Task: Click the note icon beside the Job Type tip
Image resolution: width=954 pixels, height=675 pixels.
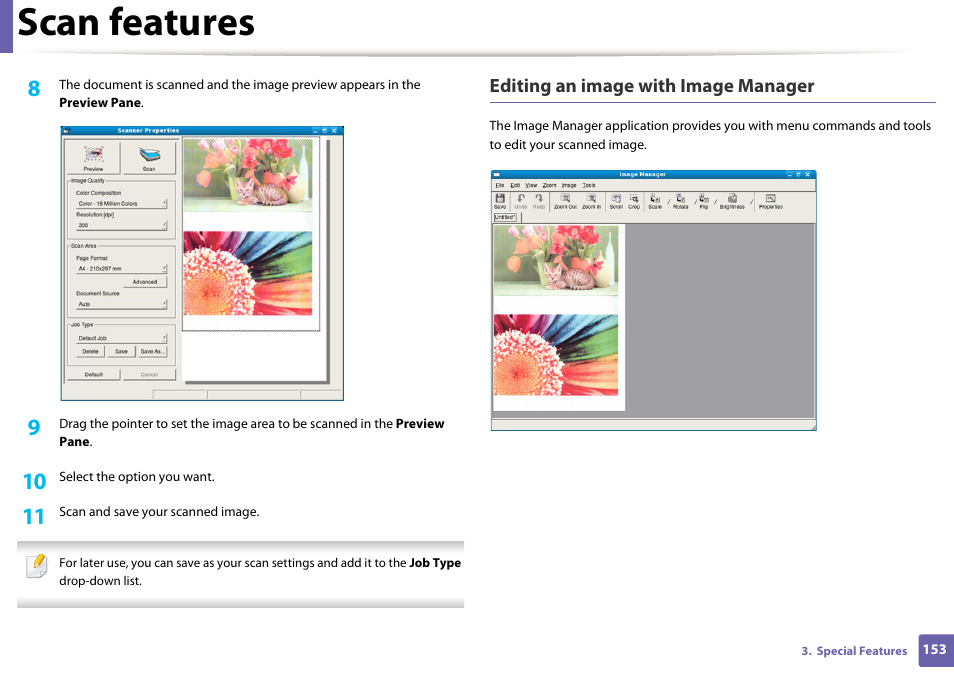Action: point(37,565)
